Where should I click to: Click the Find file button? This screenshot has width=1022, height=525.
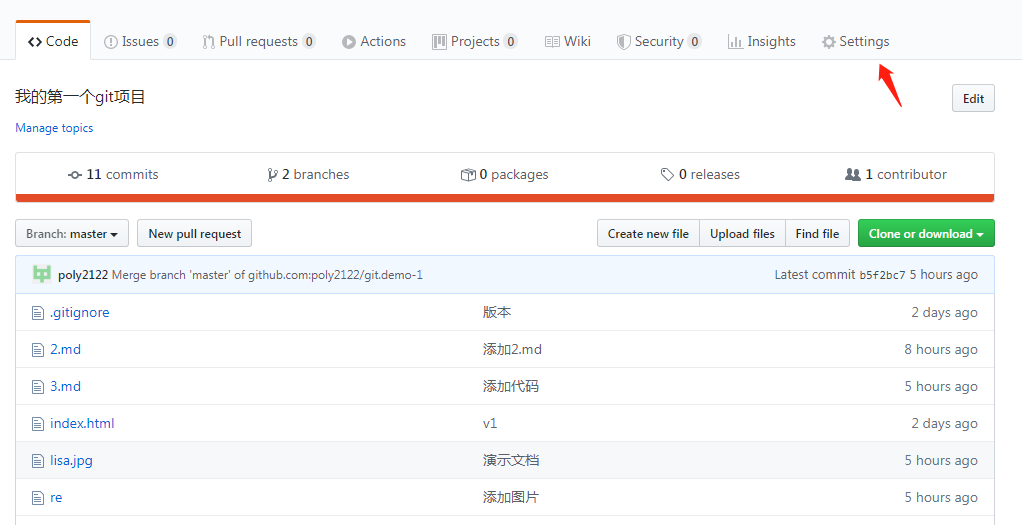tap(817, 233)
